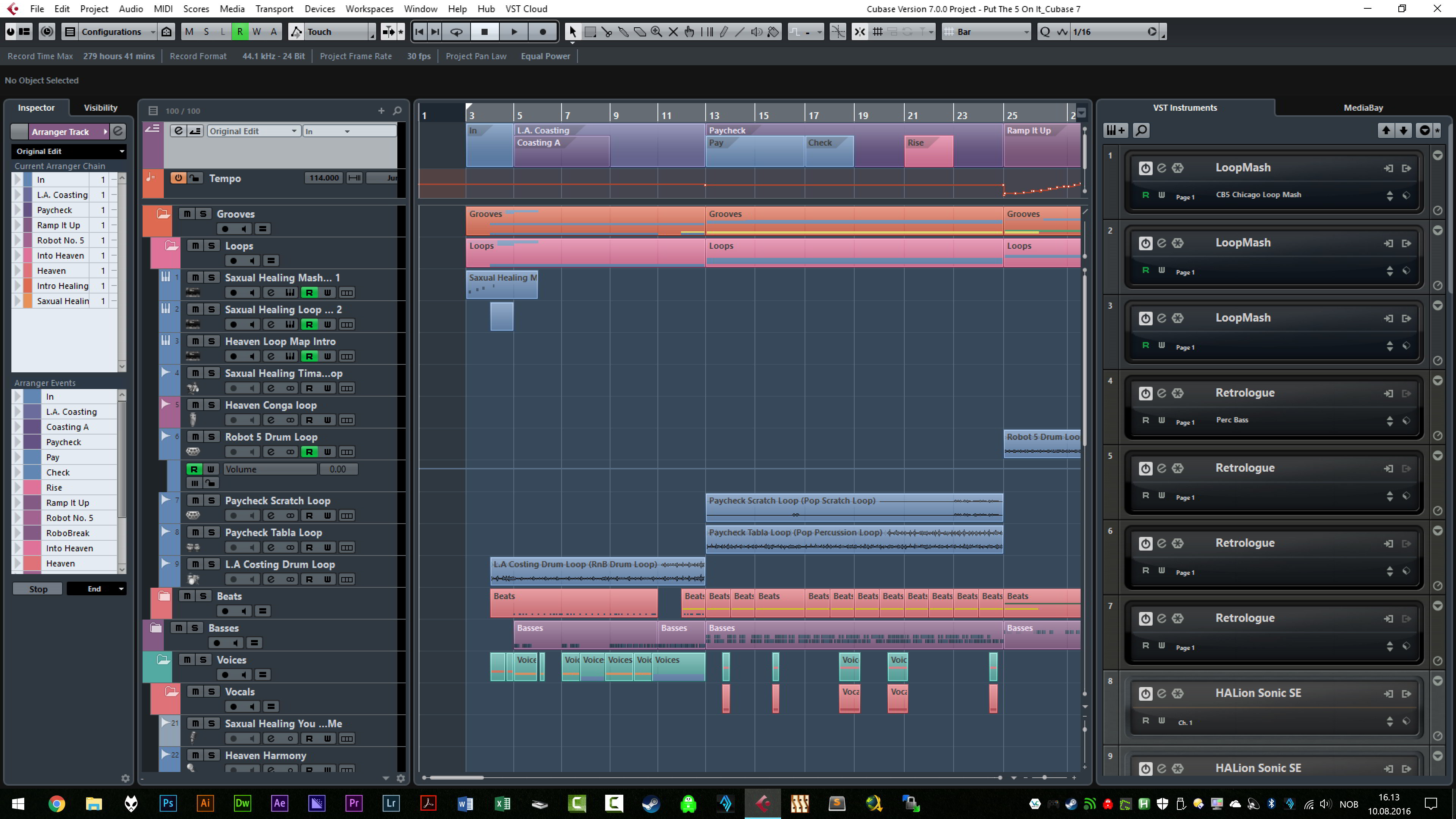The image size is (1456, 819).
Task: Click the Quantize Q icon
Action: (1045, 31)
